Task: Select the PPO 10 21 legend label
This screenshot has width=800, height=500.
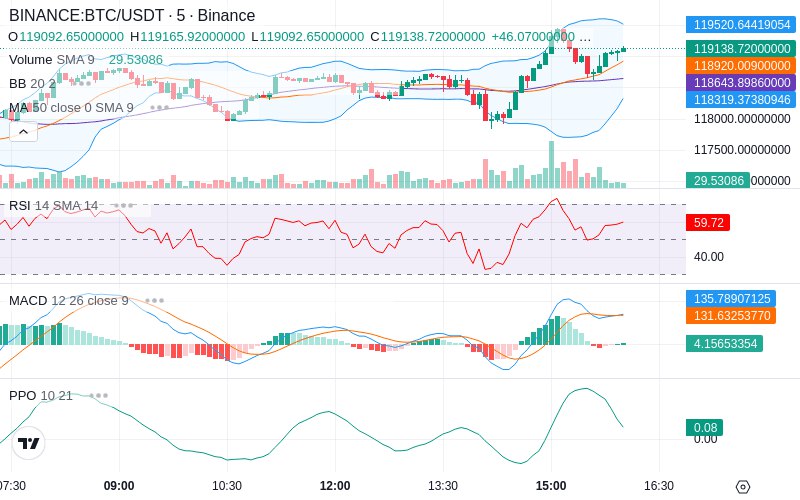Action: tap(41, 395)
